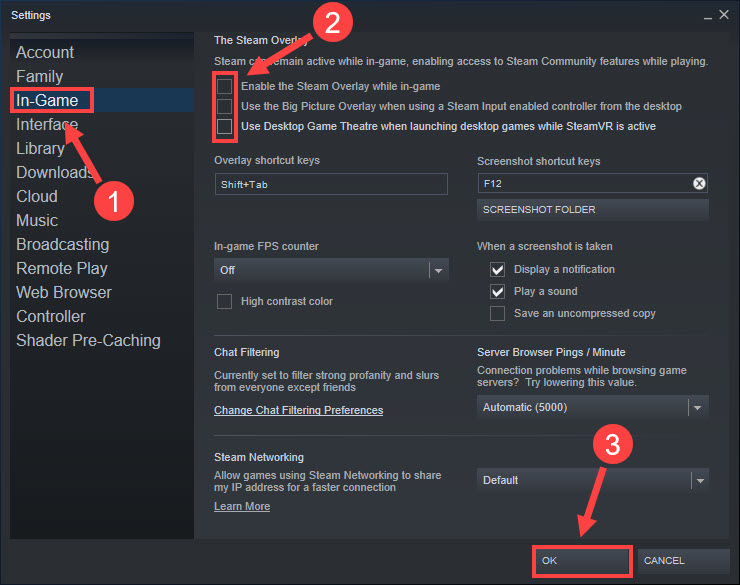
Task: Toggle Desktop Game Theatre checkbox
Action: tap(225, 126)
